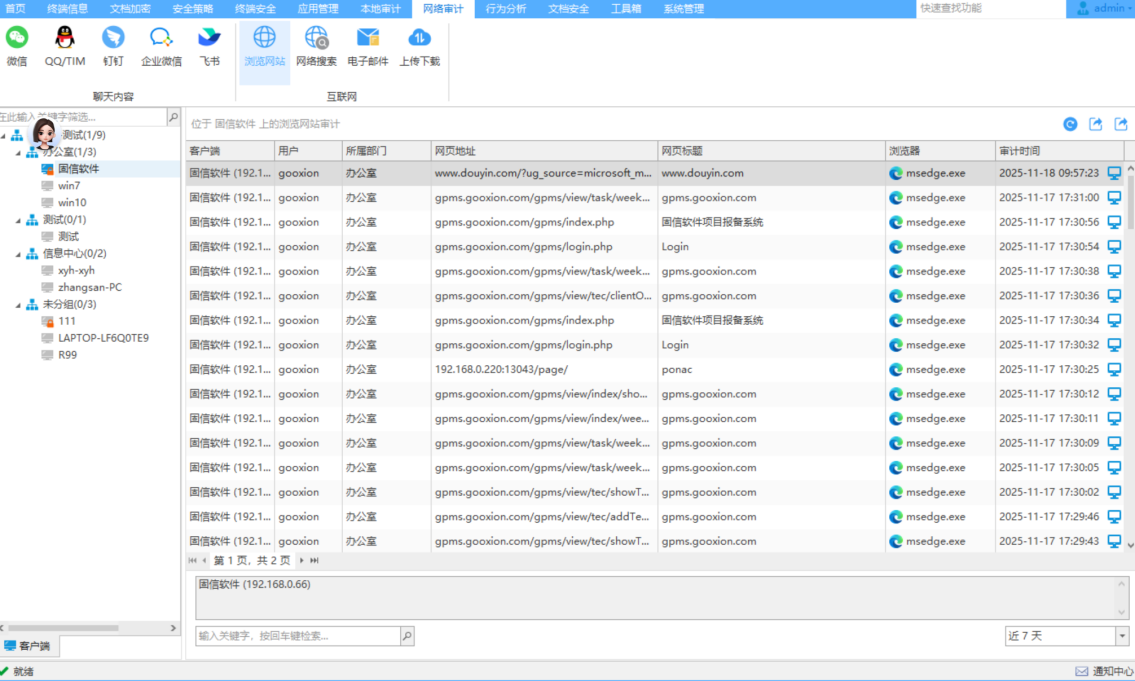View screen icon for douyin.com row
This screenshot has width=1135, height=681.
click(x=1115, y=173)
